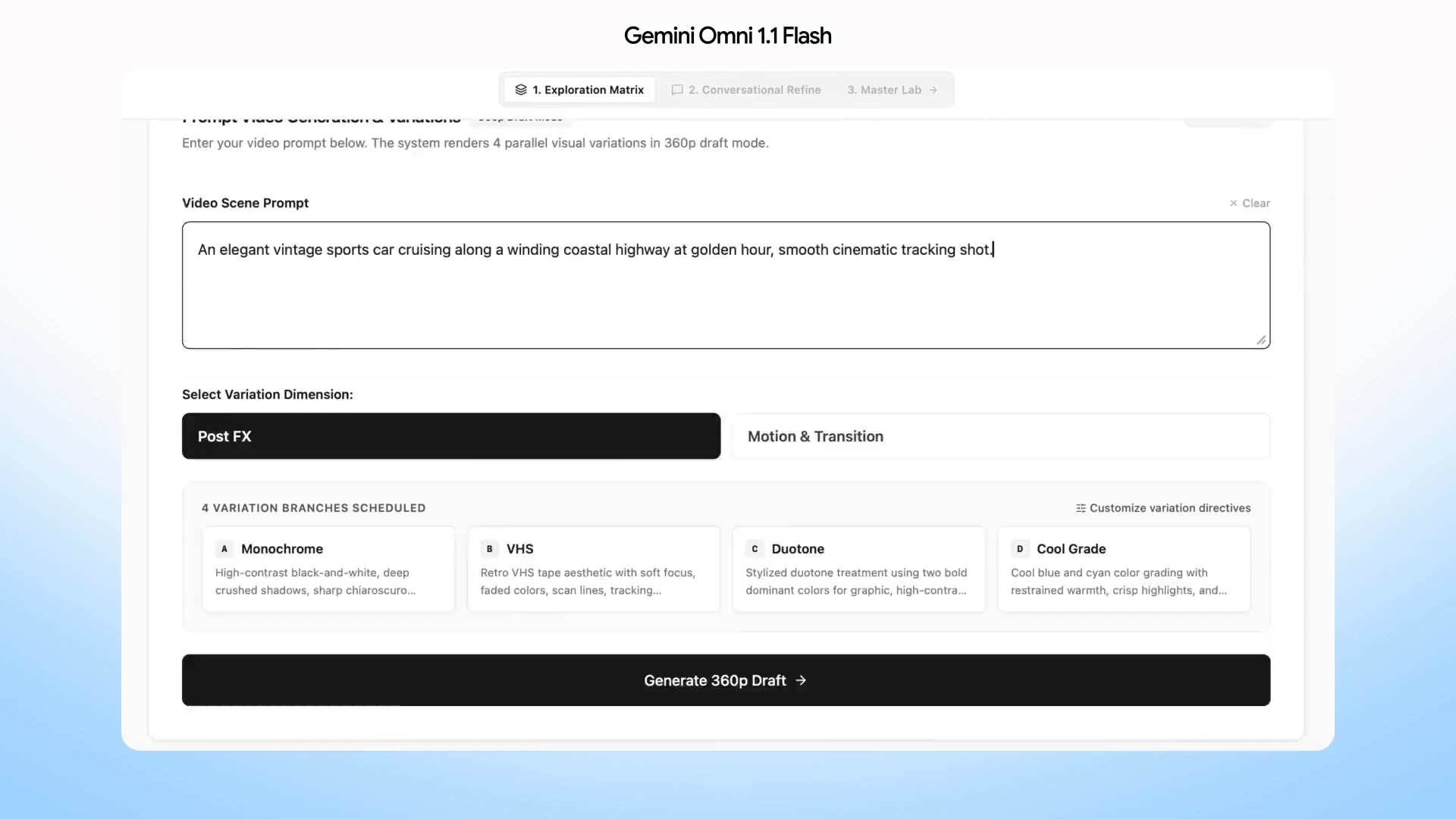Focus the Video Scene Prompt text area
This screenshot has width=1456, height=819.
(x=726, y=285)
